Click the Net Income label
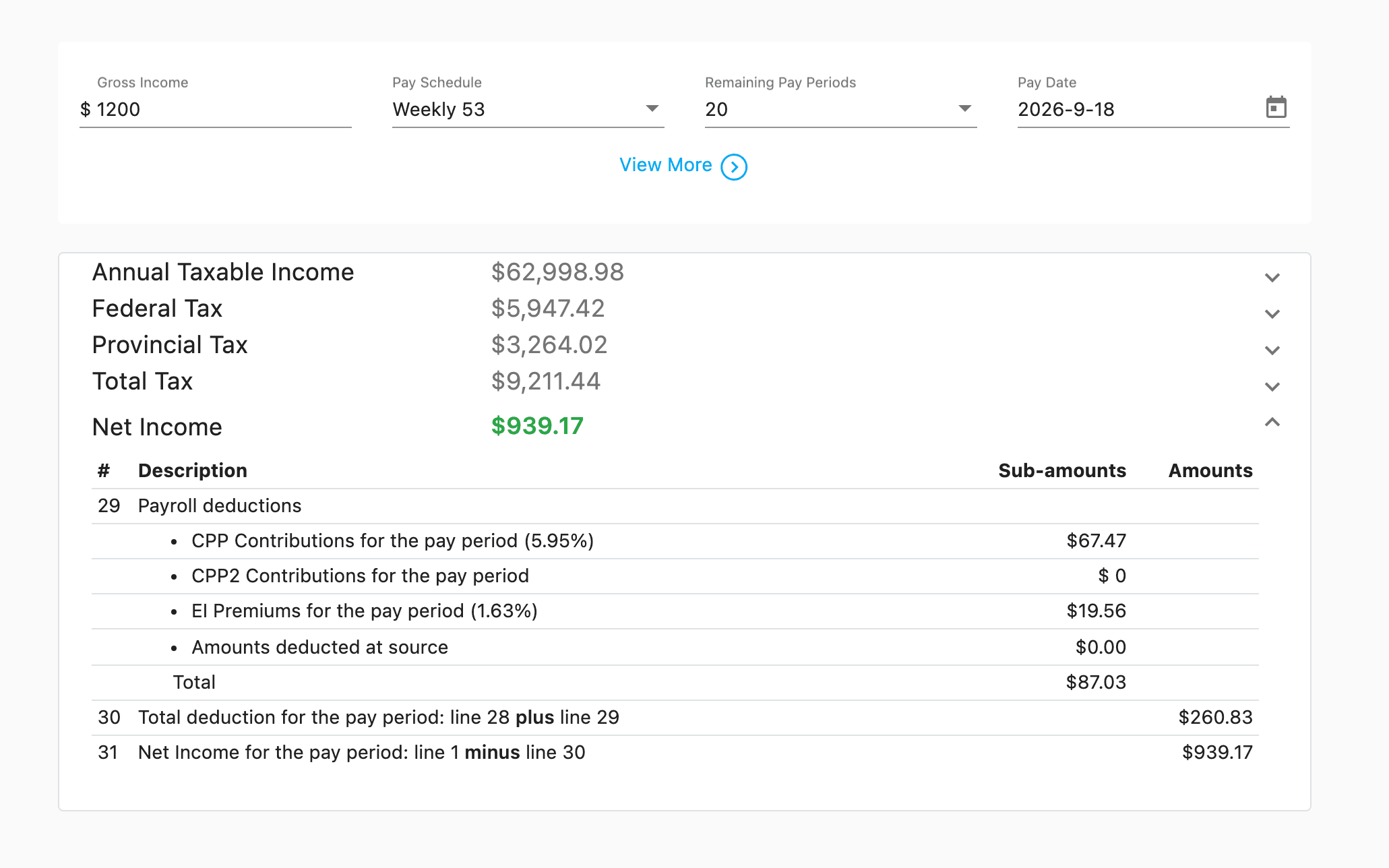1389x868 pixels. click(157, 427)
